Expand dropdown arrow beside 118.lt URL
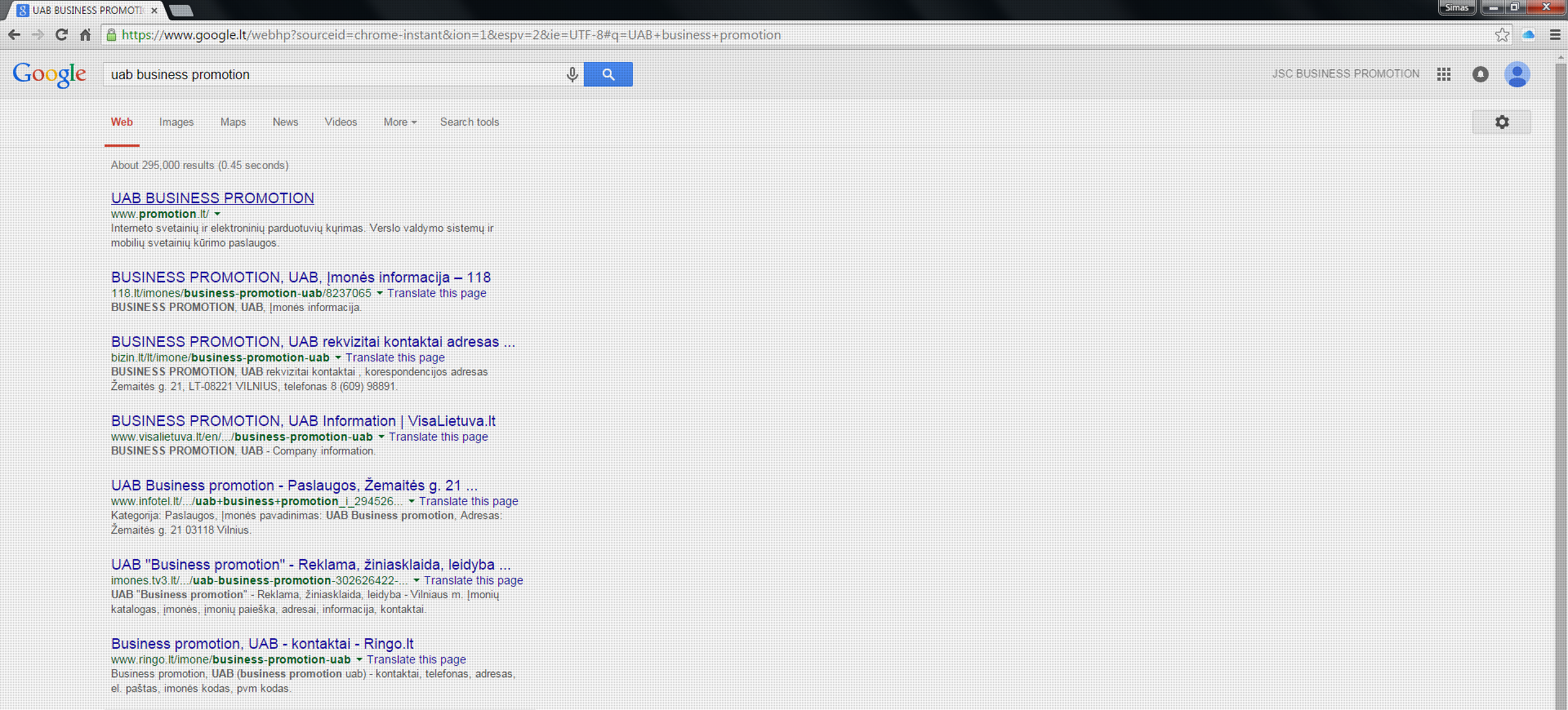1568x710 pixels. pyautogui.click(x=380, y=293)
